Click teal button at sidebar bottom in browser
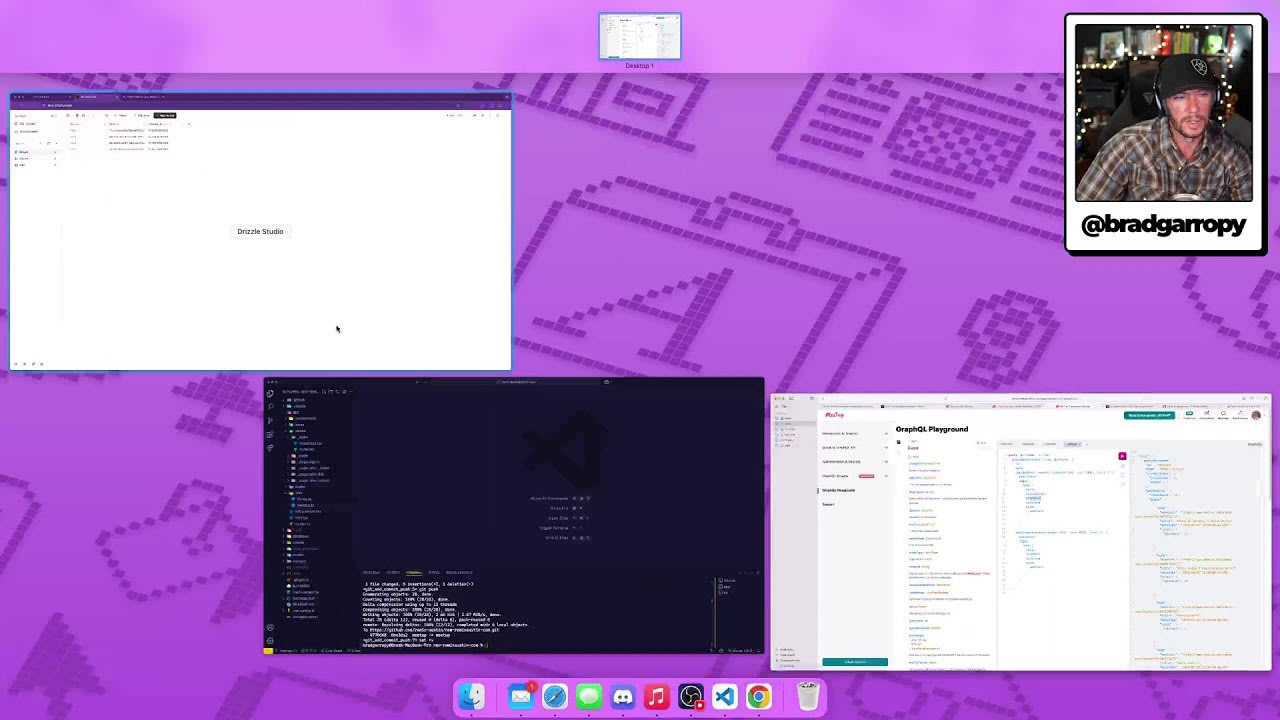 855,662
